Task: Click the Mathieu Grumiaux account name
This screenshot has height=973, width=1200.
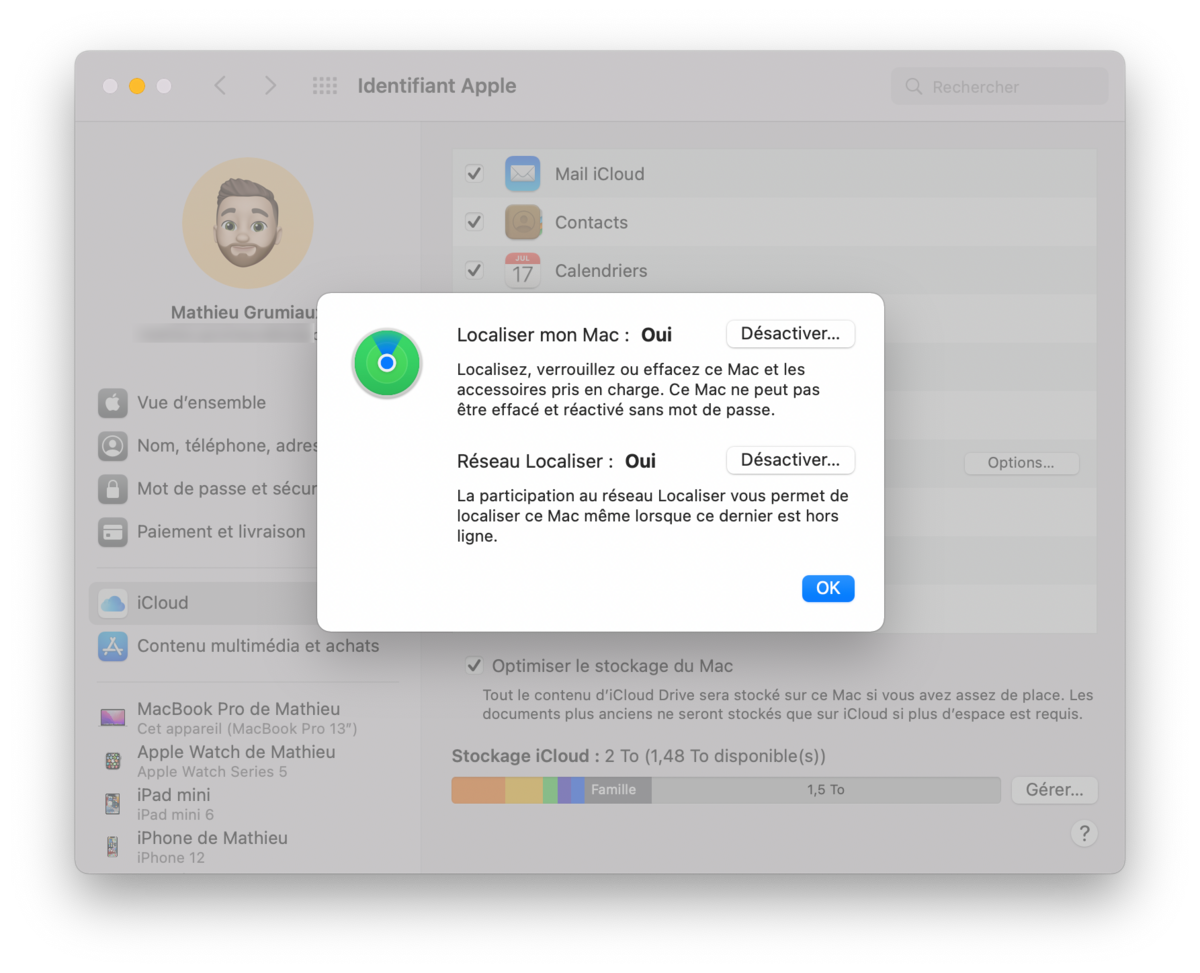Action: pyautogui.click(x=243, y=312)
